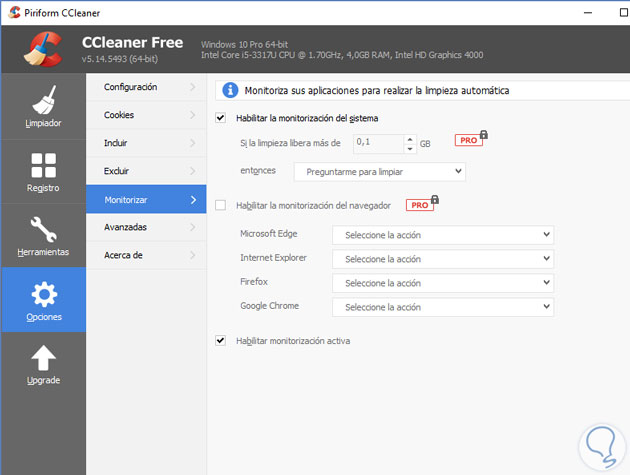Click the chevron next to Cookies
Image resolution: width=630 pixels, height=475 pixels.
[193, 115]
